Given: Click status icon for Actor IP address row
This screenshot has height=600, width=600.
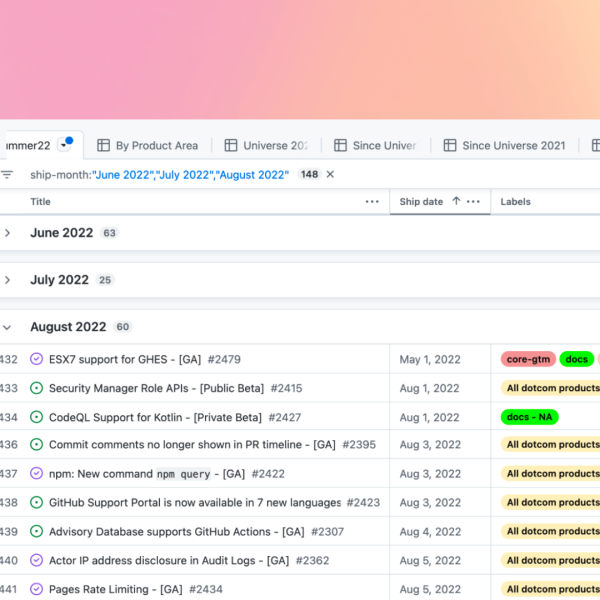Looking at the screenshot, I should tap(36, 560).
